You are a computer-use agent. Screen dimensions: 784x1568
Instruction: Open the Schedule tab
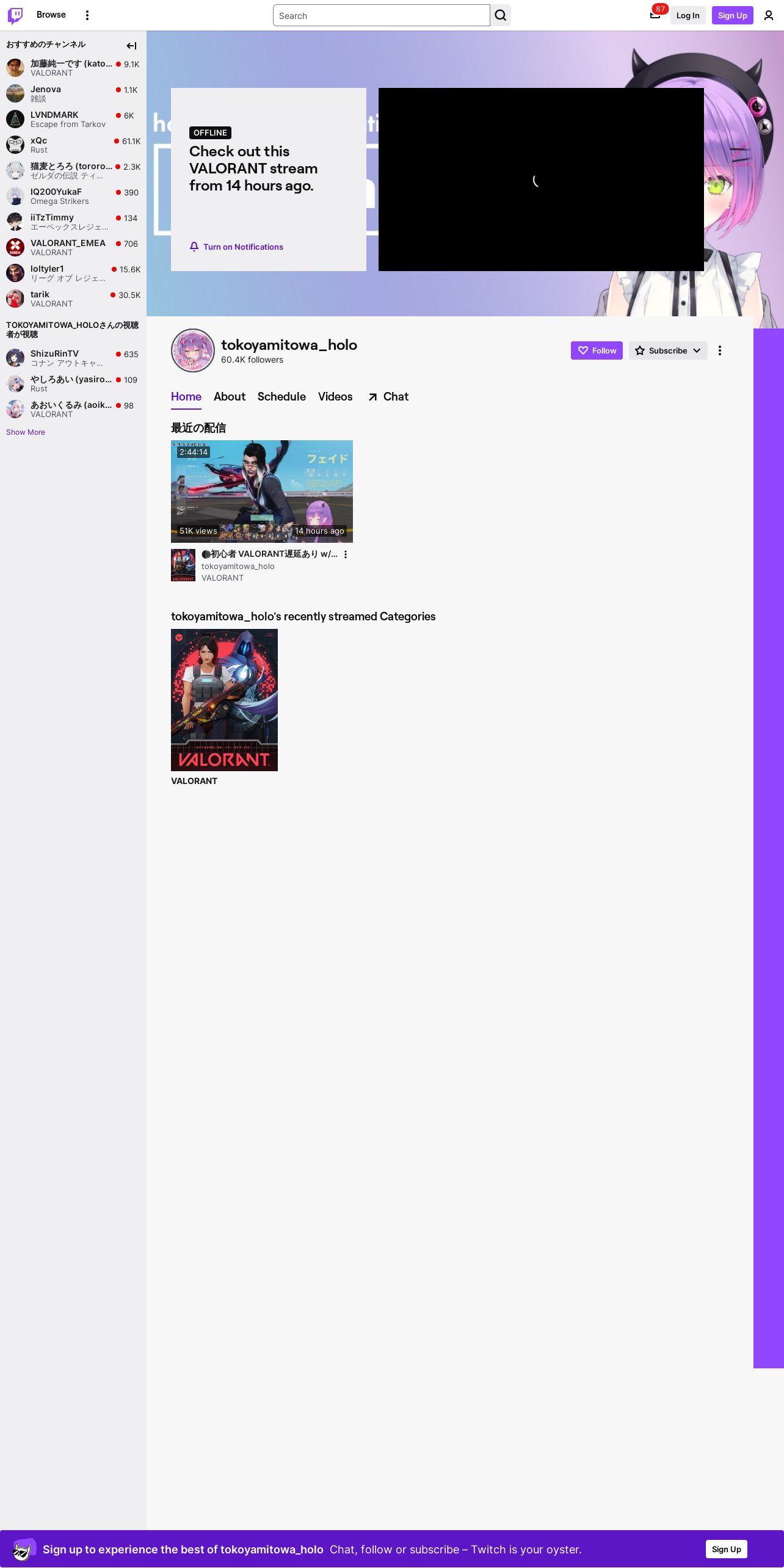pos(281,397)
